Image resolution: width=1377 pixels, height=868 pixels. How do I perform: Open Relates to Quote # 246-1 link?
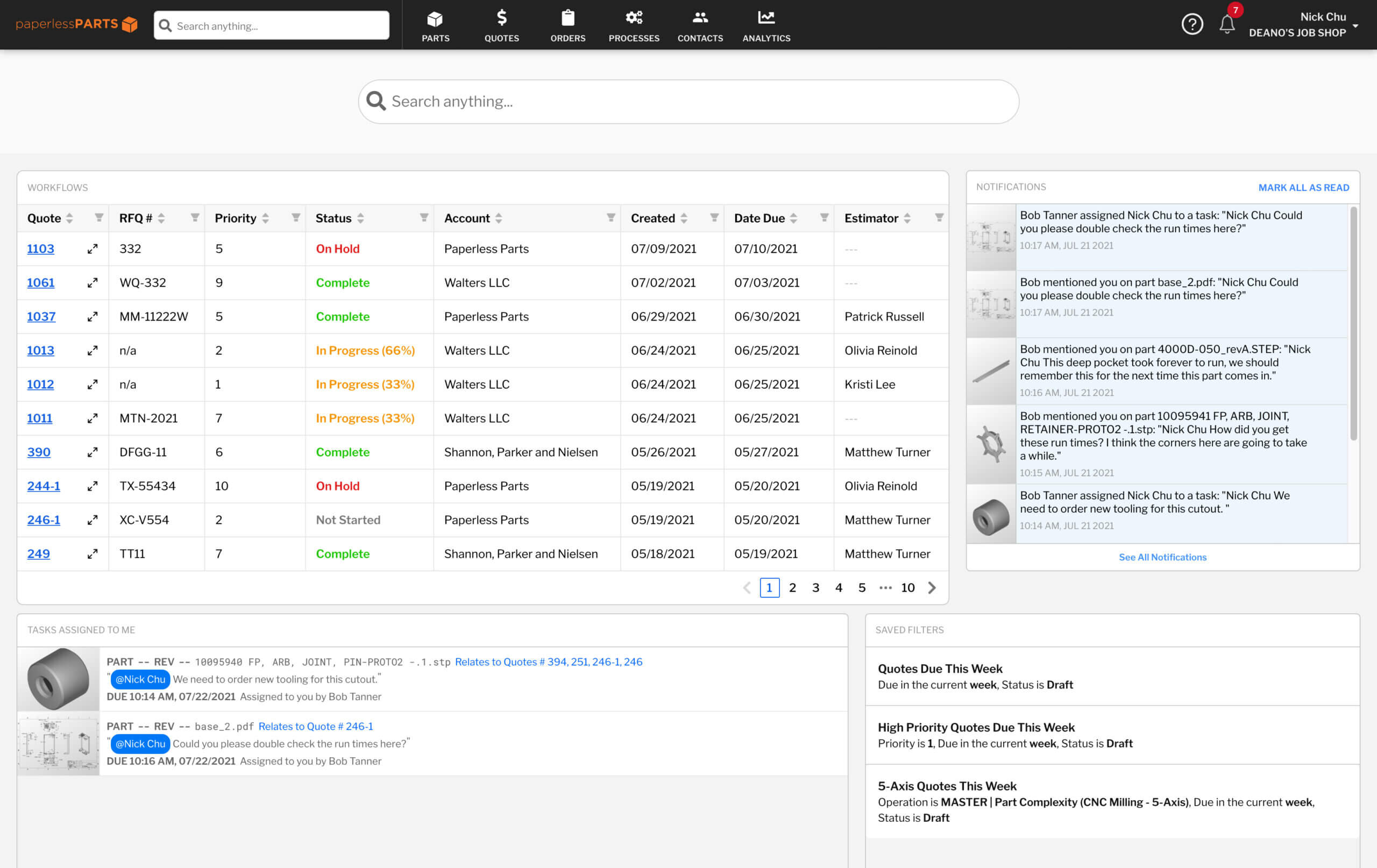coord(316,726)
